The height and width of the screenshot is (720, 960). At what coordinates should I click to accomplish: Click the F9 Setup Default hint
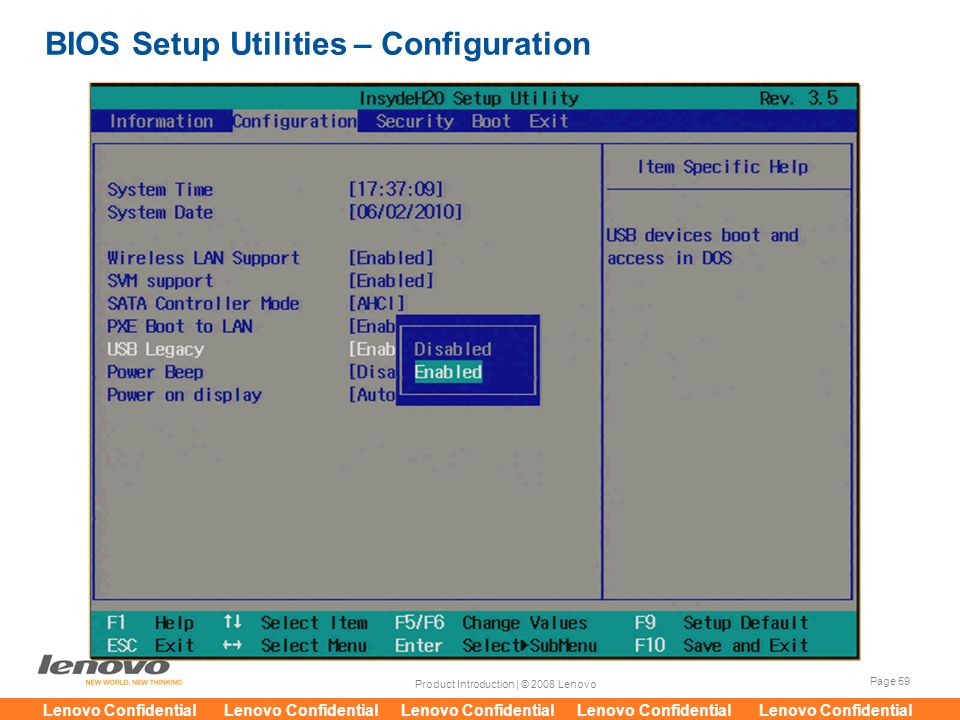point(722,623)
